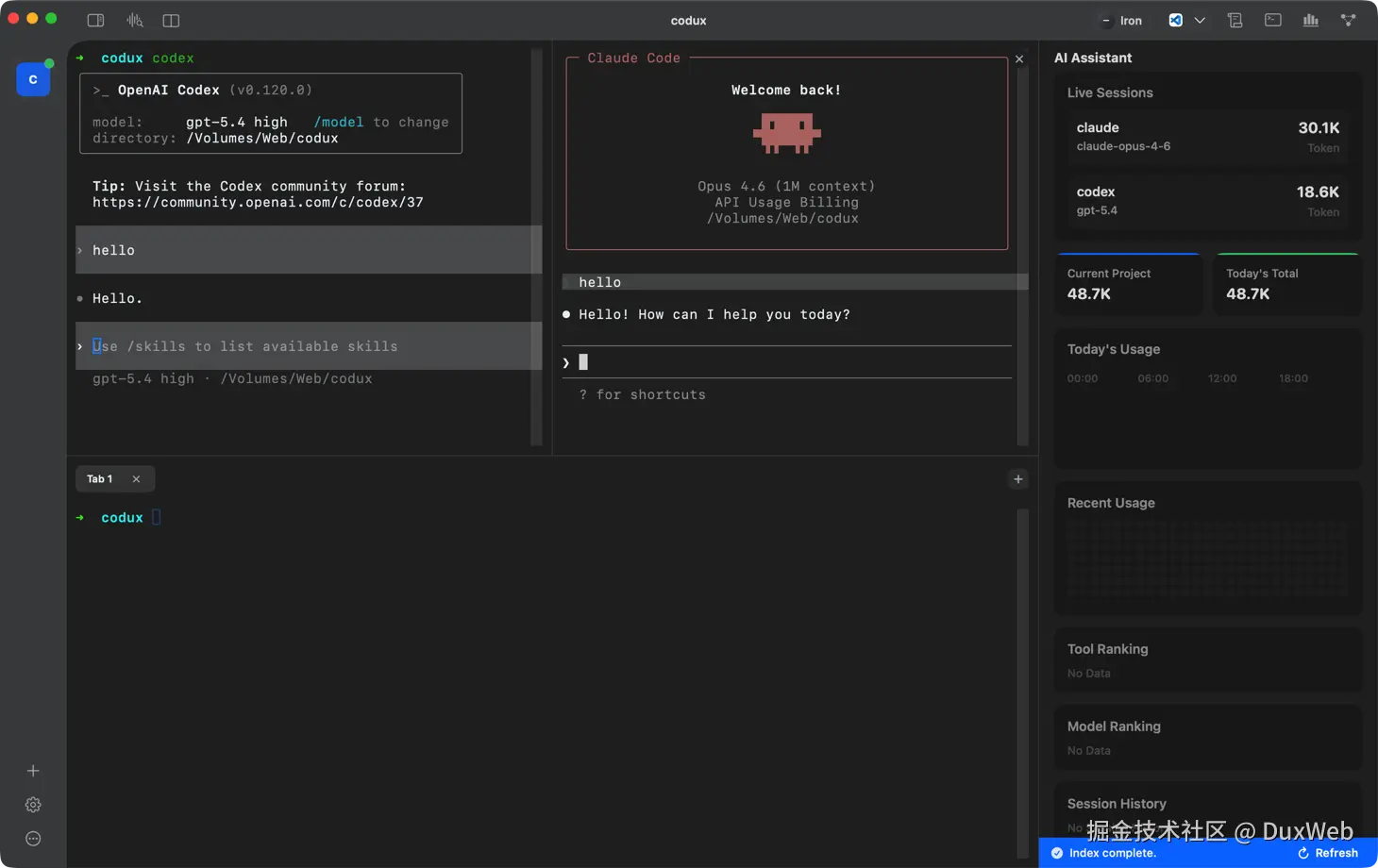1378x868 pixels.
Task: Switch to Tab 1 terminal tab
Action: [x=100, y=479]
